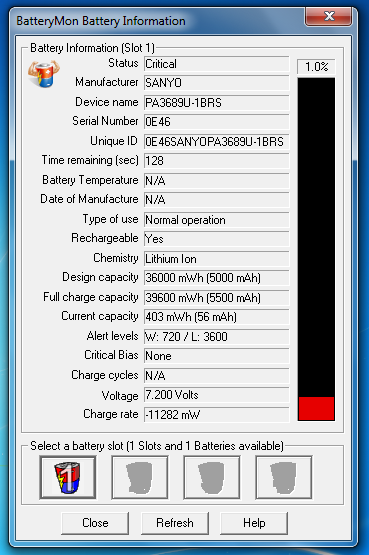369x555 pixels.
Task: Select battery slot 1 icon
Action: coord(68,477)
